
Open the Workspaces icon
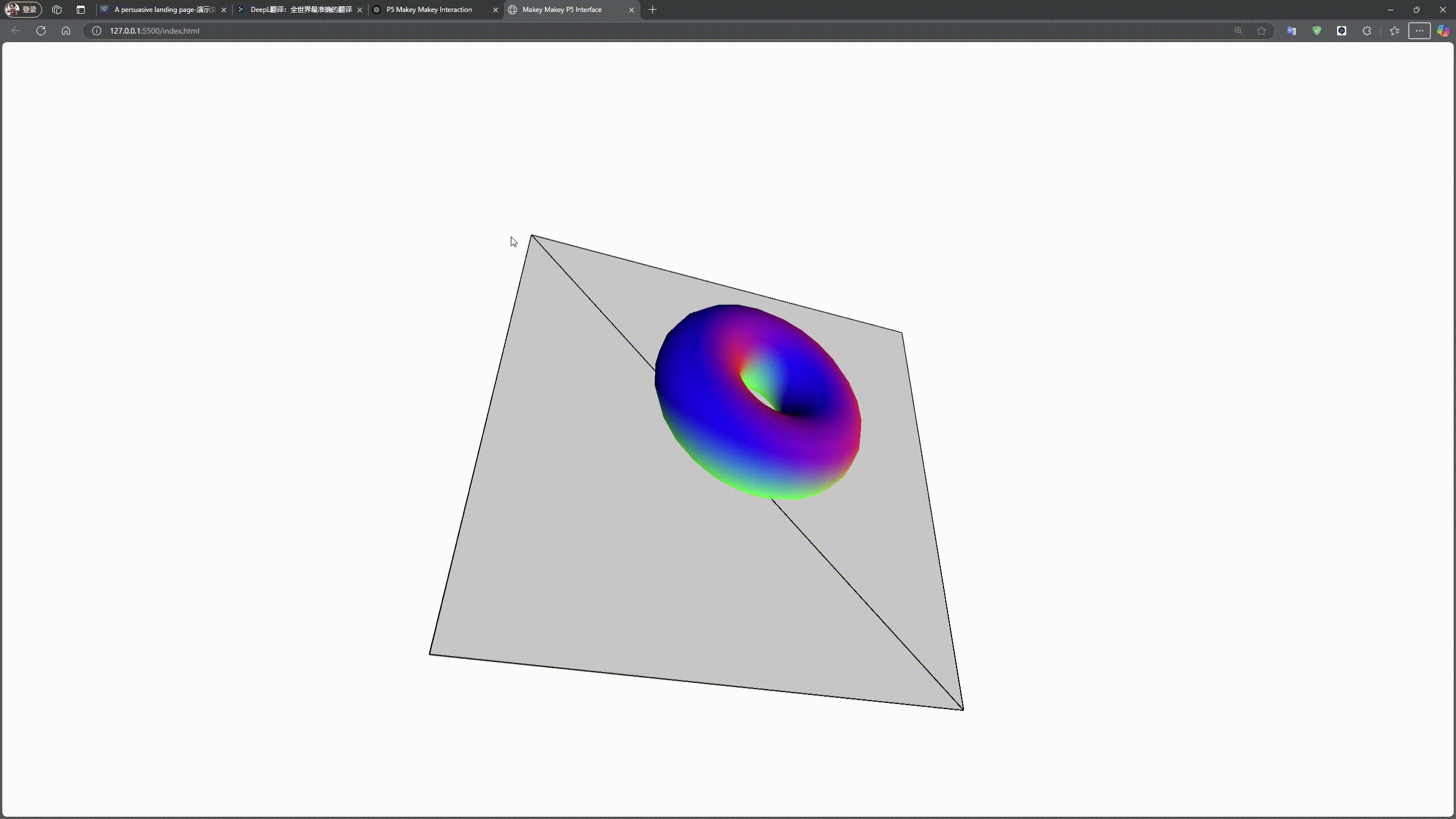56,10
